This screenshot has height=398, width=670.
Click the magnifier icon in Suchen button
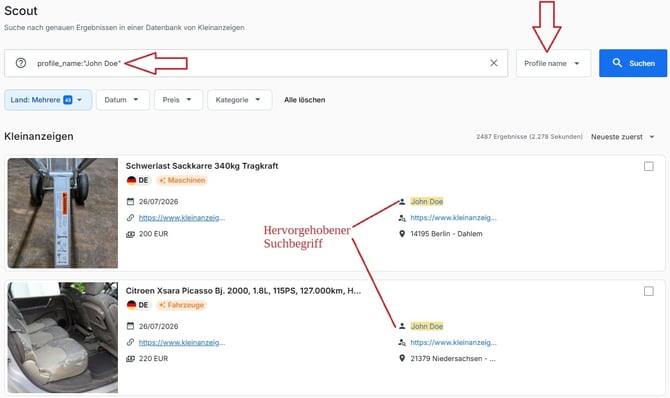(617, 63)
